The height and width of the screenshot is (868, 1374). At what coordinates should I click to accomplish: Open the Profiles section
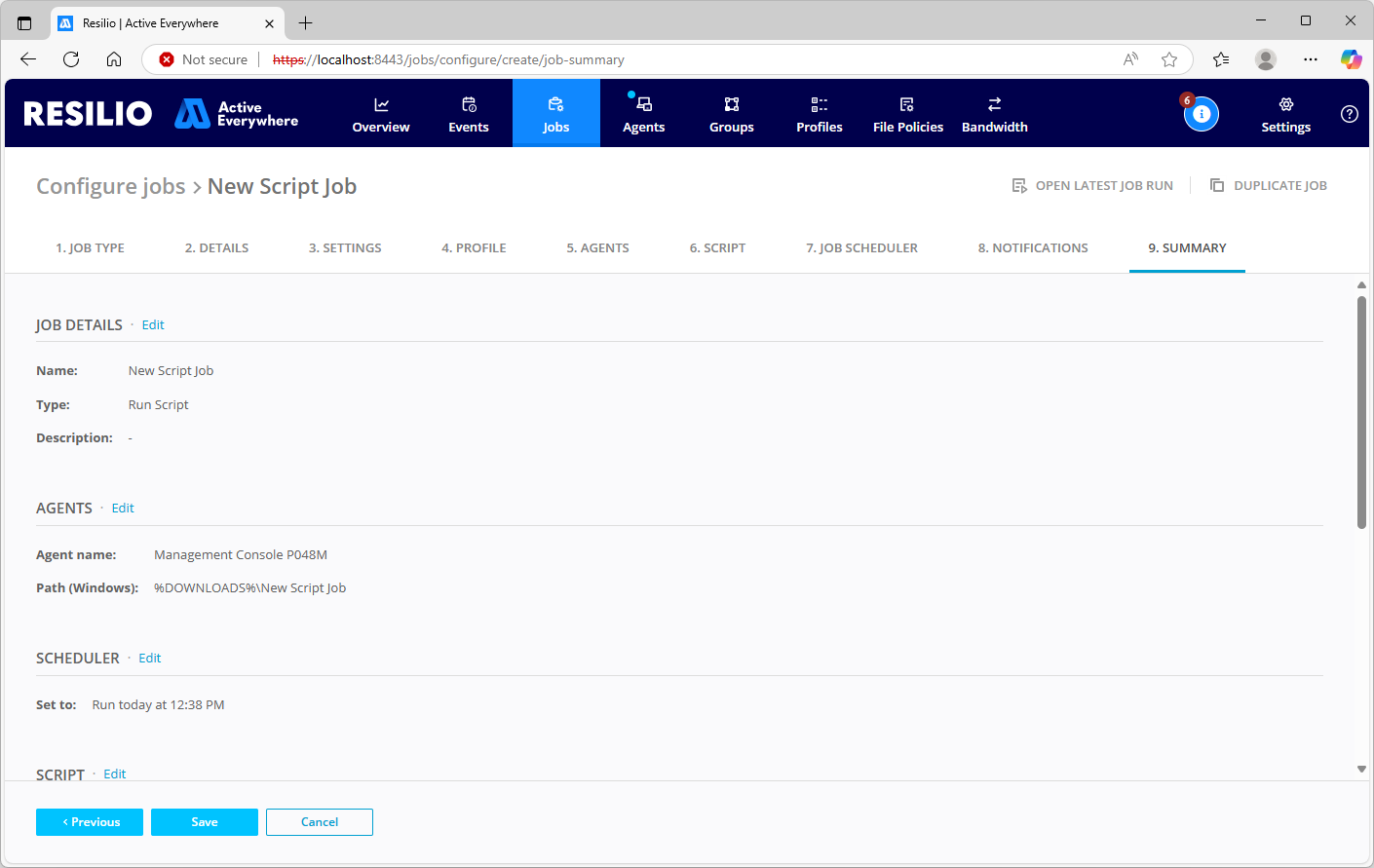pos(820,114)
